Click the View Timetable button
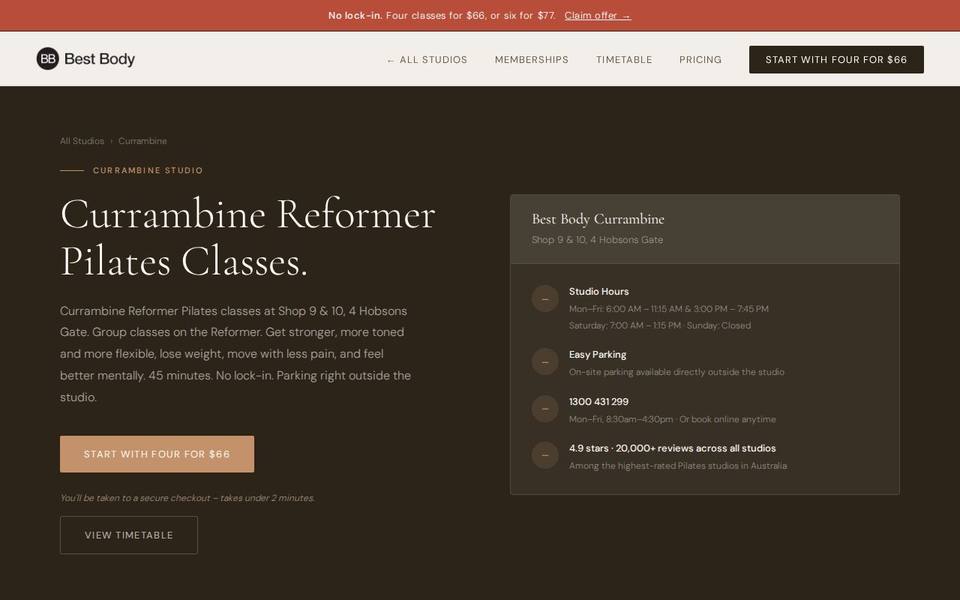Image resolution: width=960 pixels, height=600 pixels. (x=129, y=535)
